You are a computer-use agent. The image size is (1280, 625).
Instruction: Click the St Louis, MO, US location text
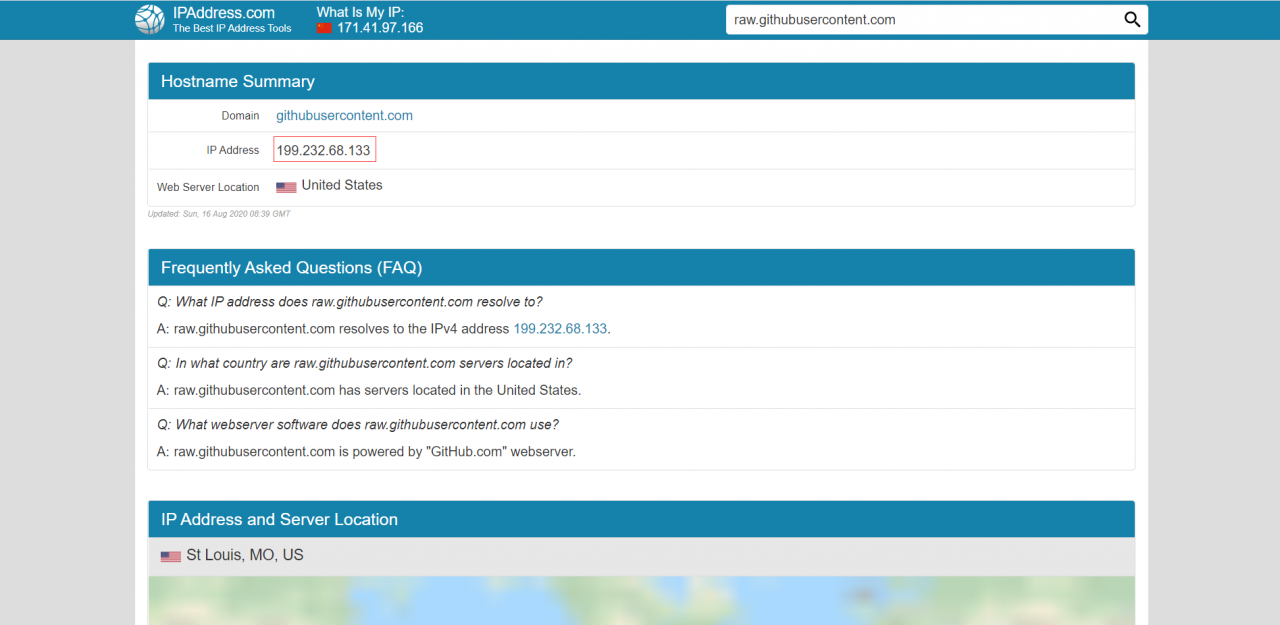click(245, 555)
